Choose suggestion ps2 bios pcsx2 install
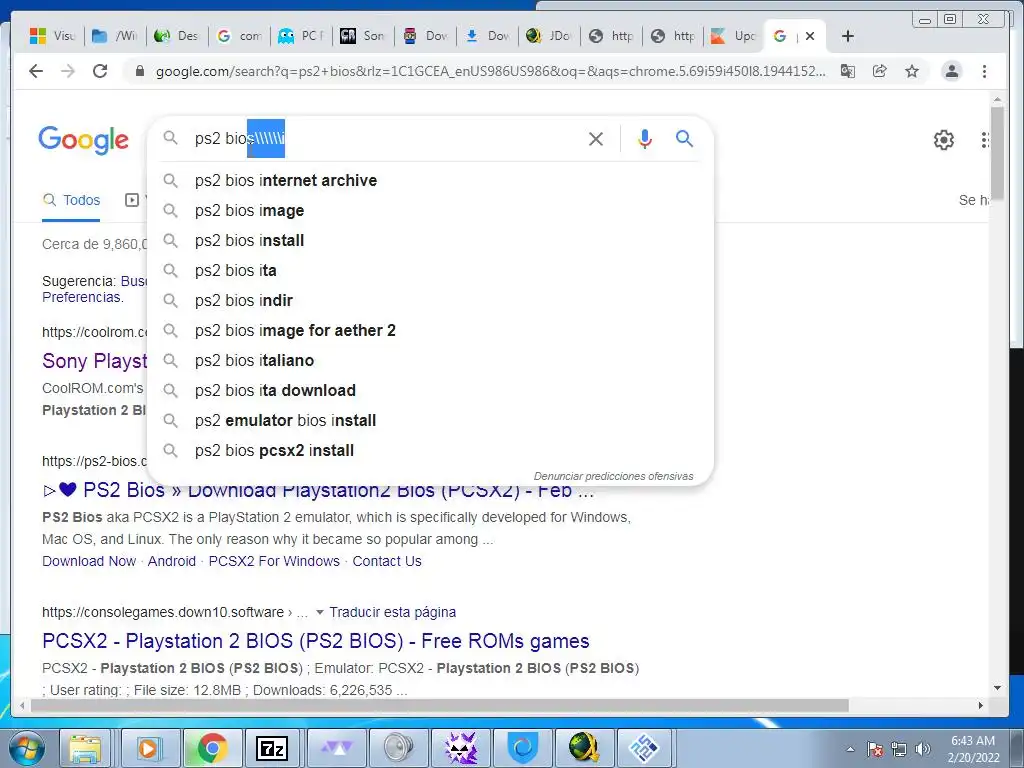The width and height of the screenshot is (1024, 768). (431, 451)
